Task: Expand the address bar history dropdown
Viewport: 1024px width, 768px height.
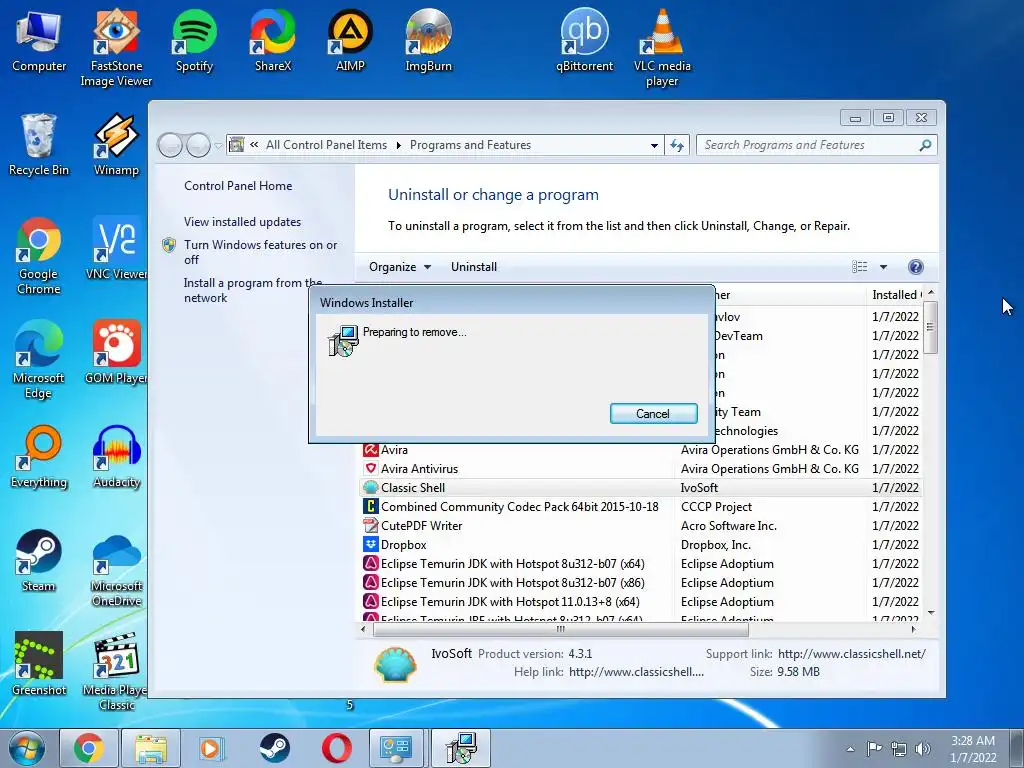Action: [x=654, y=145]
